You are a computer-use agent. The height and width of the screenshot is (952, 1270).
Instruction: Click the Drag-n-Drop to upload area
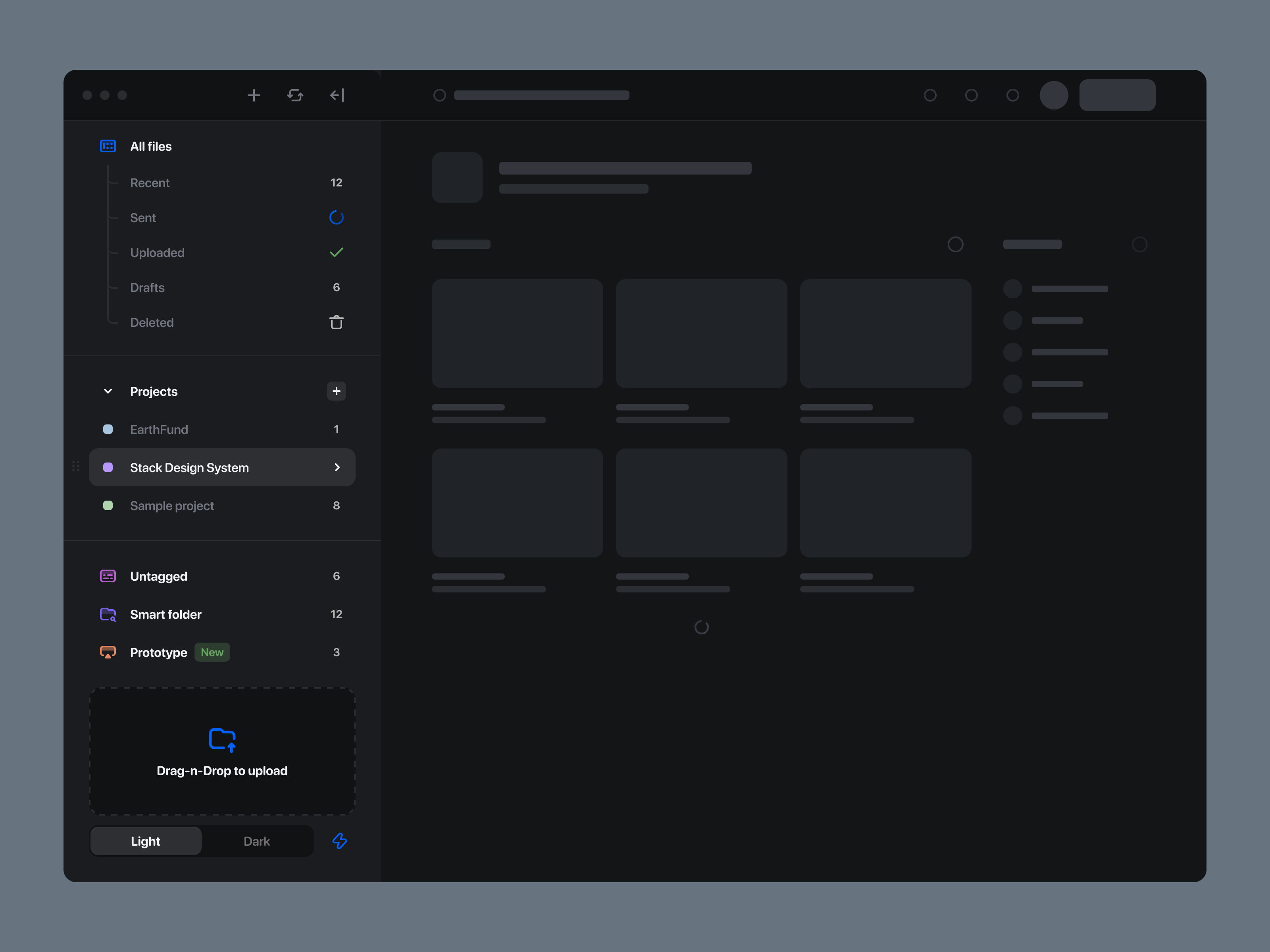[x=222, y=752]
